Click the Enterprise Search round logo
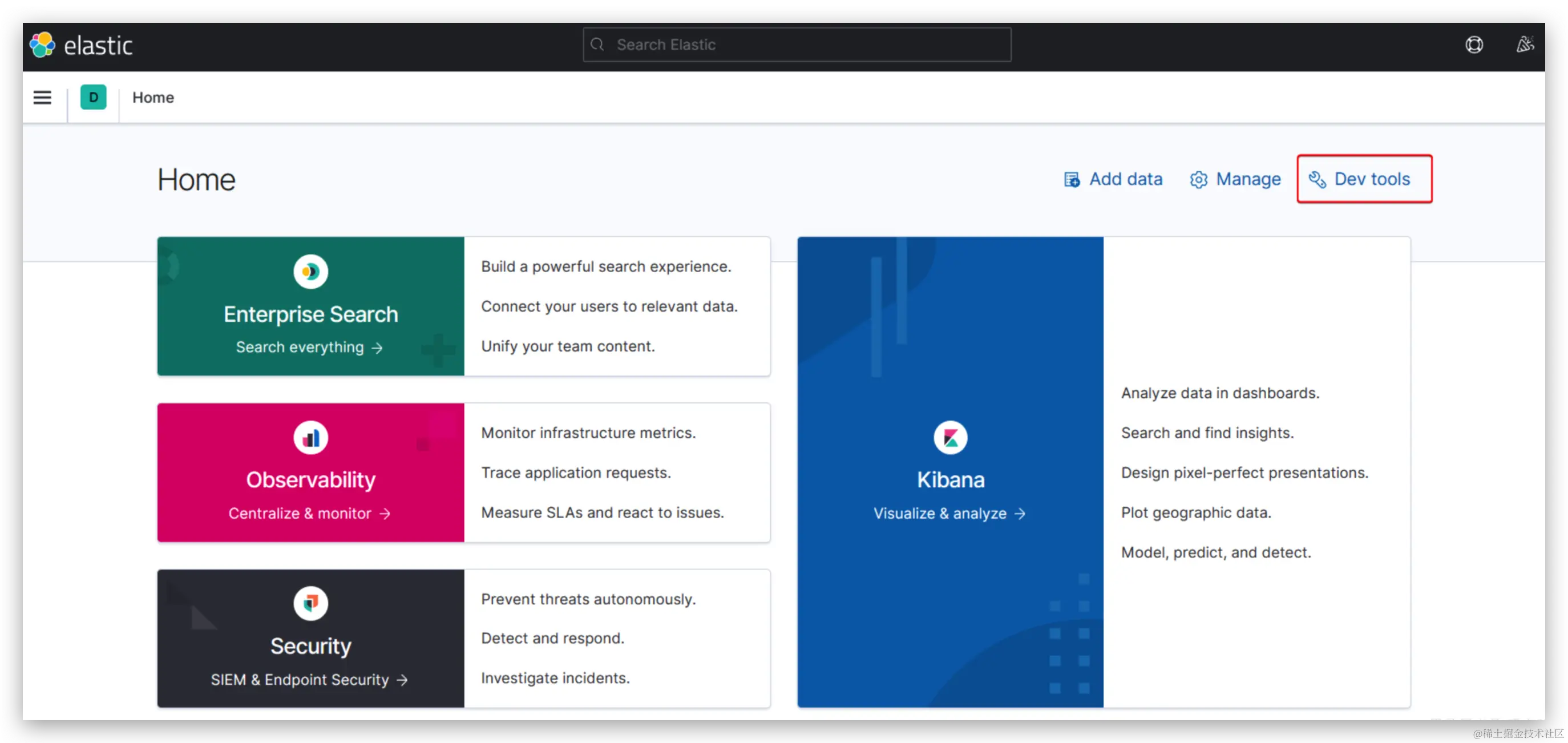 tap(310, 272)
